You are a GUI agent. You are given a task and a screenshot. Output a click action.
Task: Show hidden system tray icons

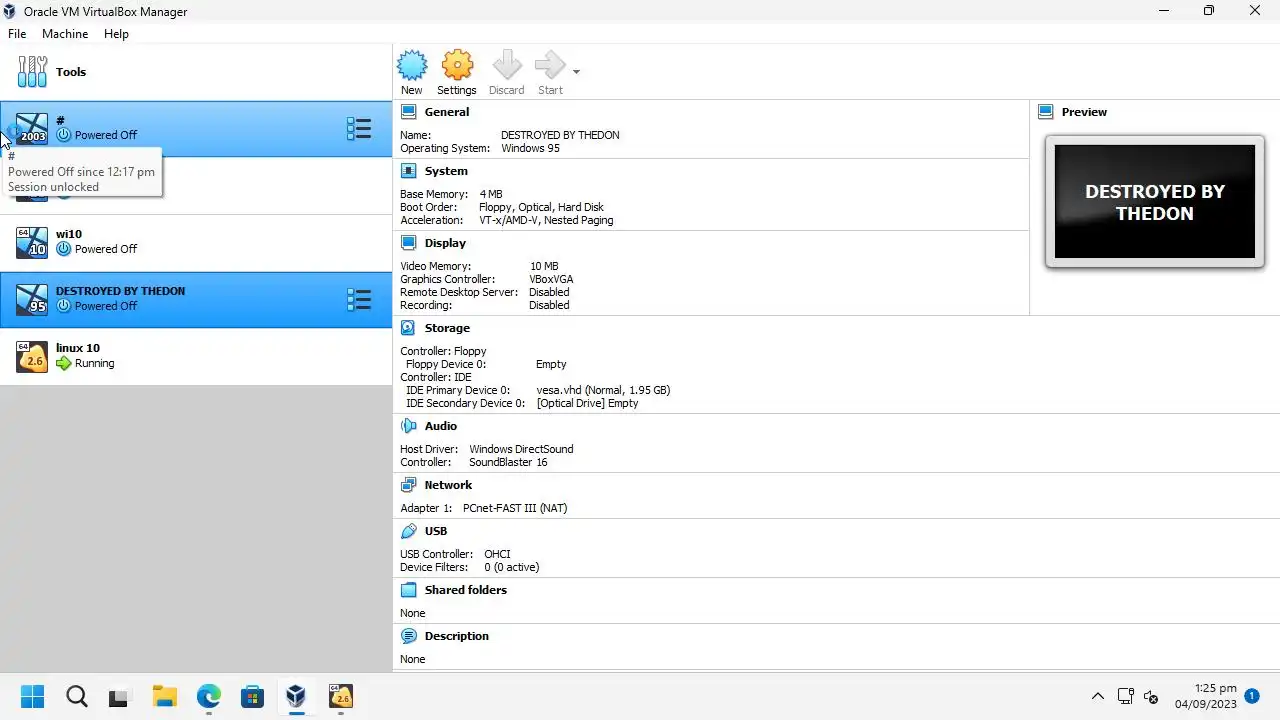1097,696
